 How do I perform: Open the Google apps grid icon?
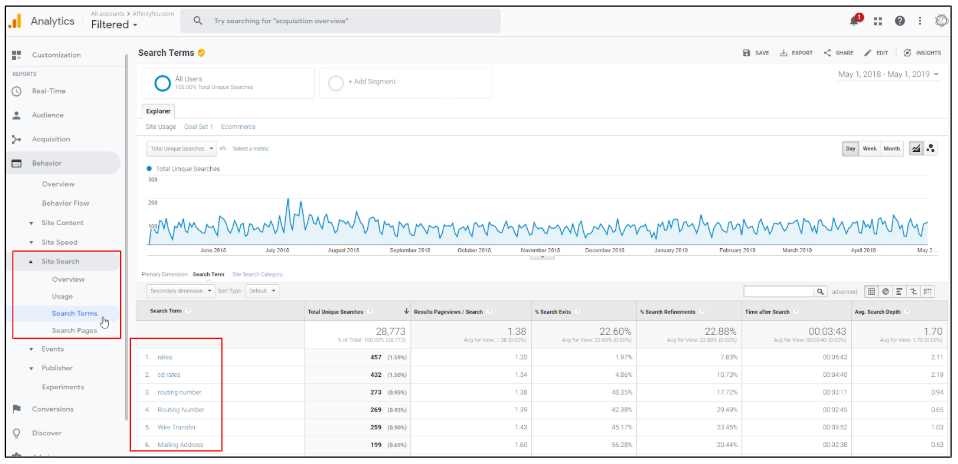point(878,21)
